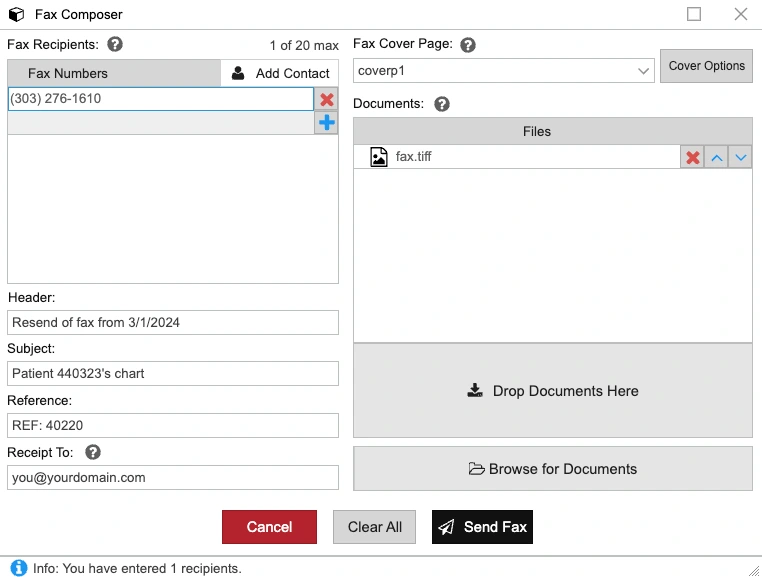Click help icon beside Fax Cover Page
Screen dimensions: 762x577
click(468, 45)
